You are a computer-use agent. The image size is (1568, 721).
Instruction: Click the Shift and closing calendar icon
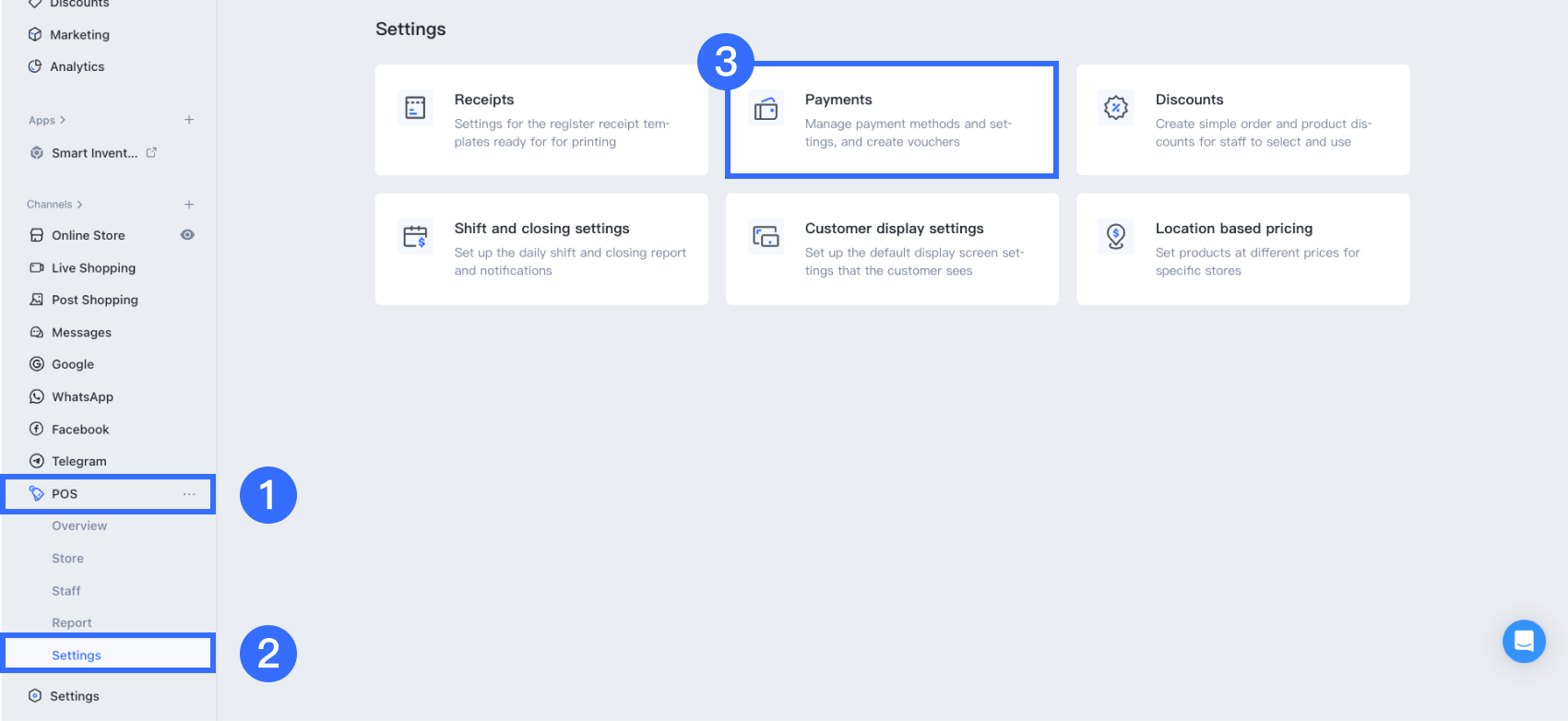point(415,237)
